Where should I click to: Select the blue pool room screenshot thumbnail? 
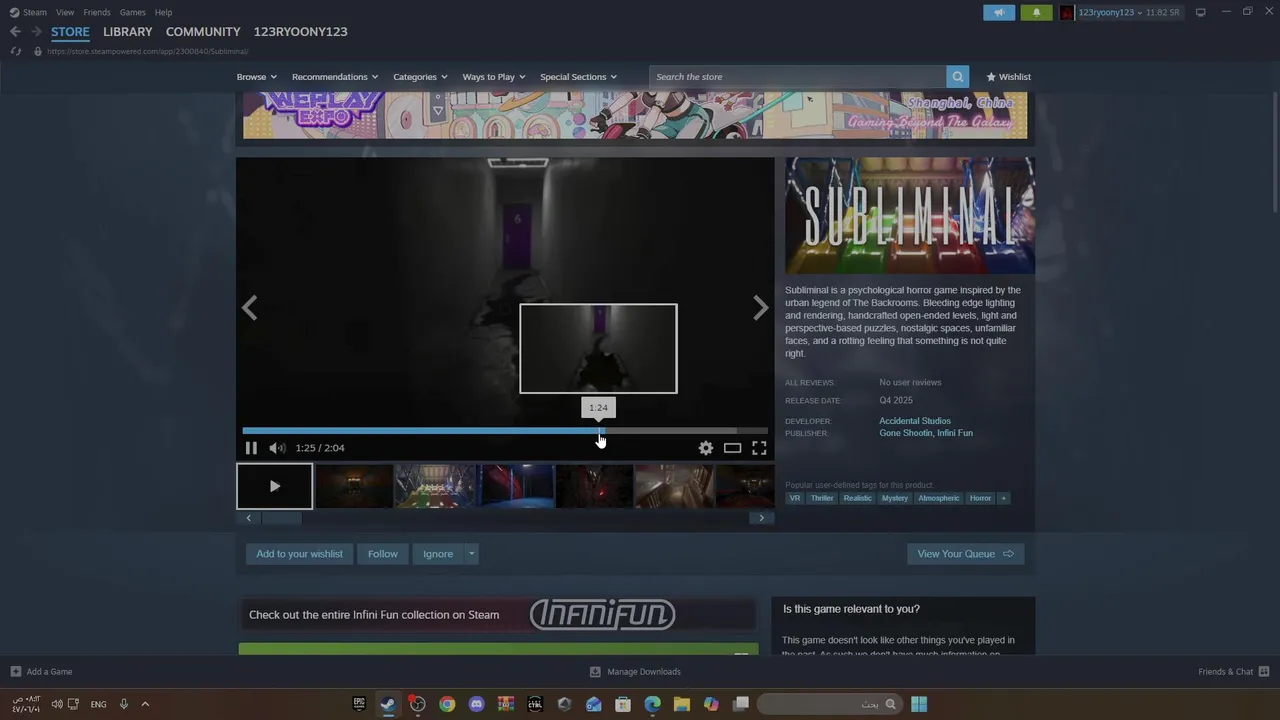coord(515,486)
